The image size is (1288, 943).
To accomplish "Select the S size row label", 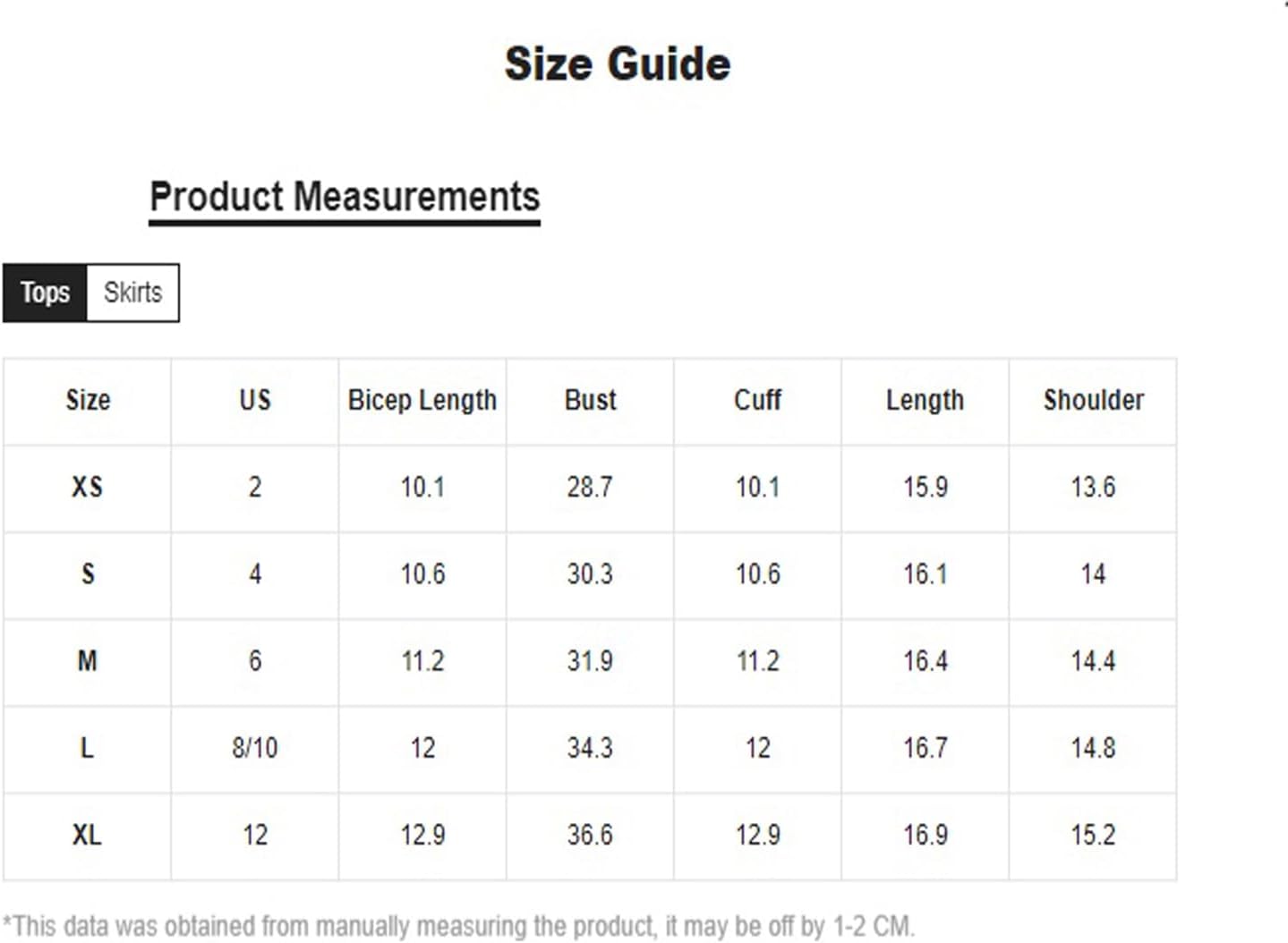I will [88, 574].
